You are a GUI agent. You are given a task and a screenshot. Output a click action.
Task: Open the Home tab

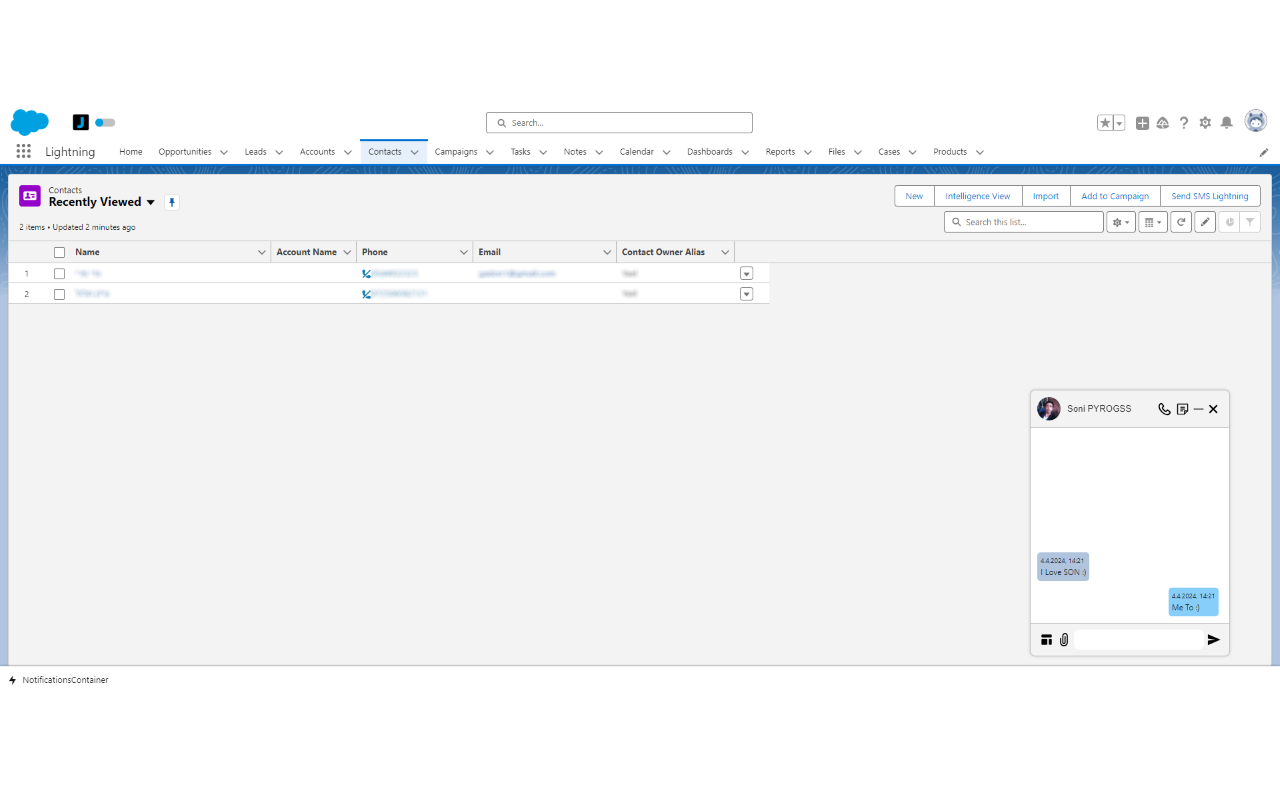(x=131, y=152)
